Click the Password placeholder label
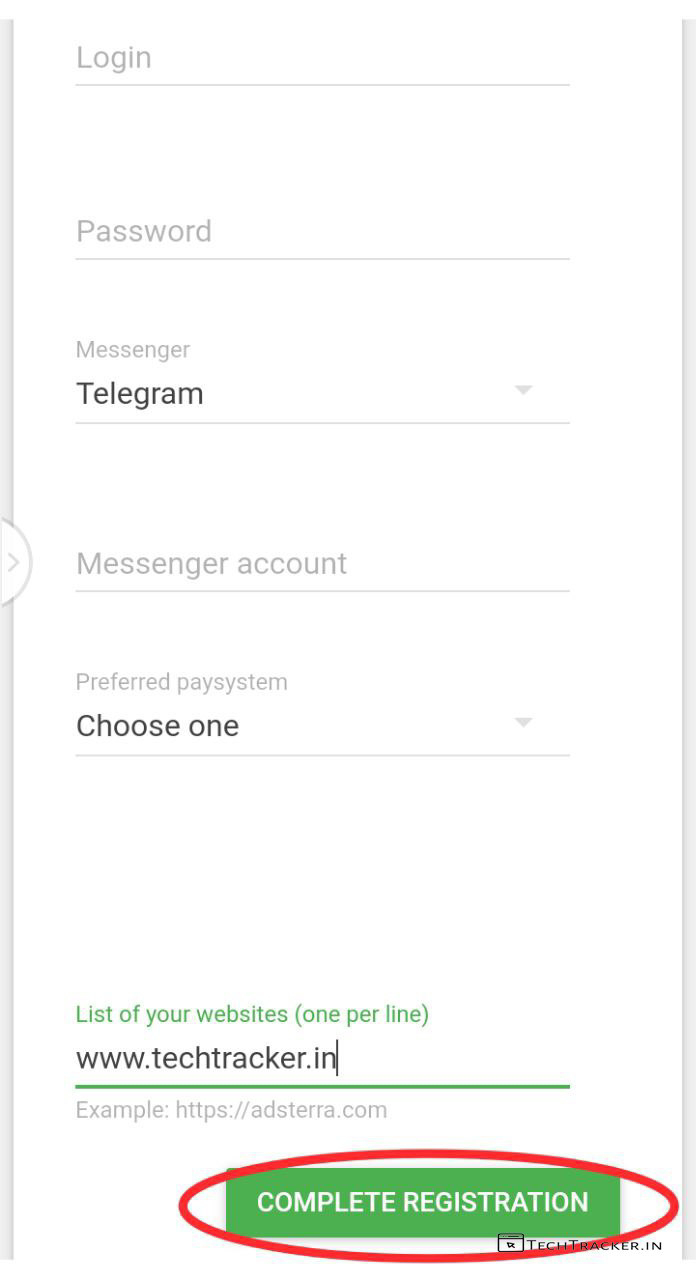This screenshot has height=1280, width=696. 144,232
